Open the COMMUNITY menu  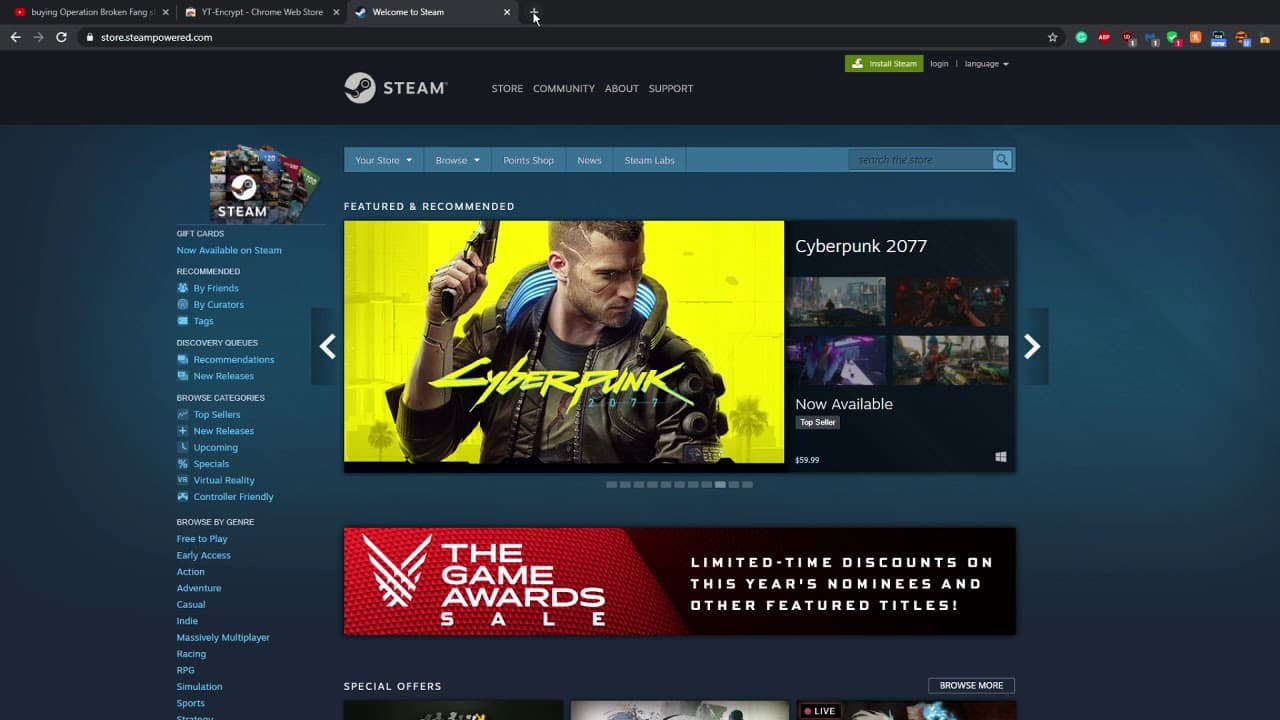(564, 88)
